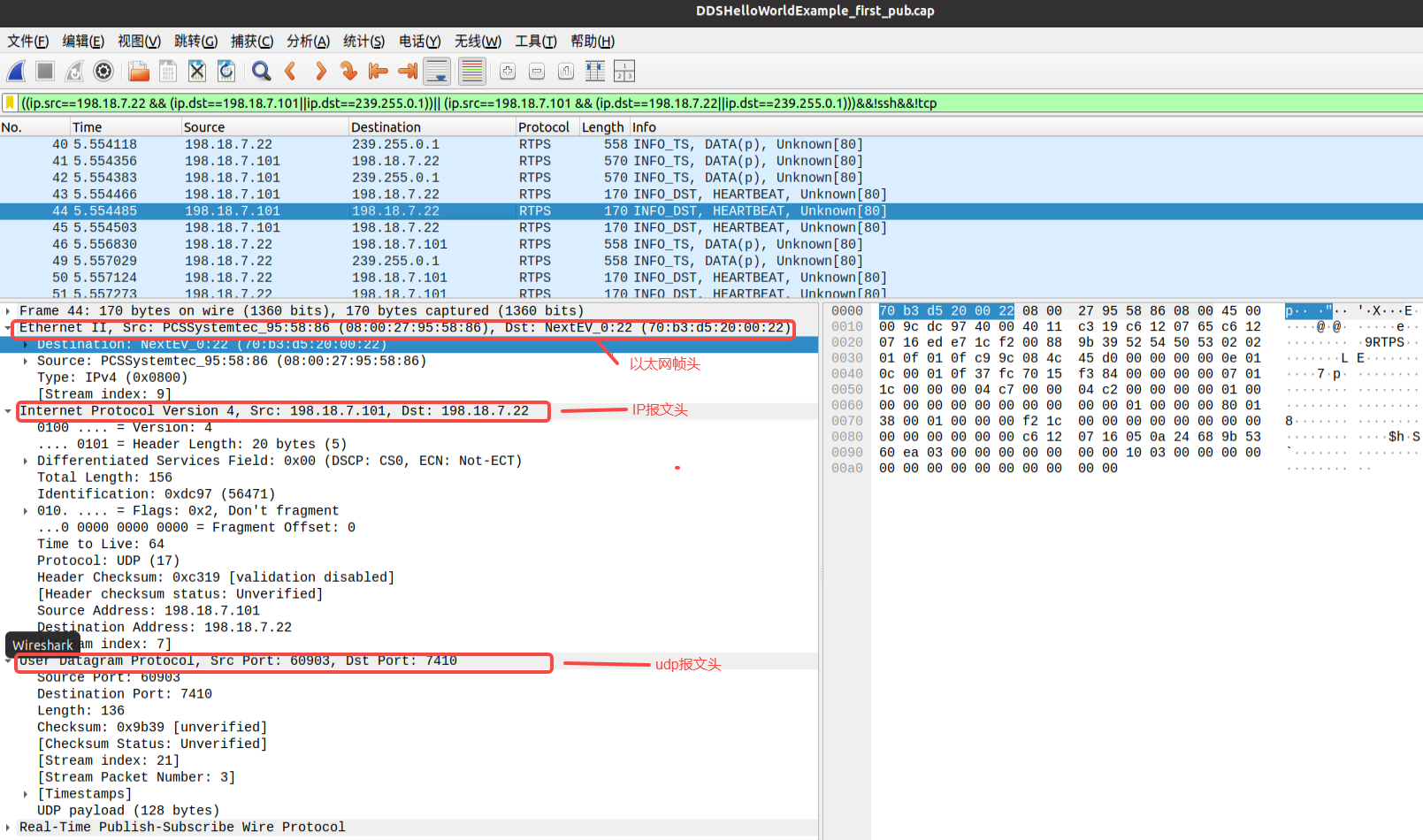This screenshot has width=1423, height=840.
Task: Open a capture file
Action: pyautogui.click(x=138, y=72)
